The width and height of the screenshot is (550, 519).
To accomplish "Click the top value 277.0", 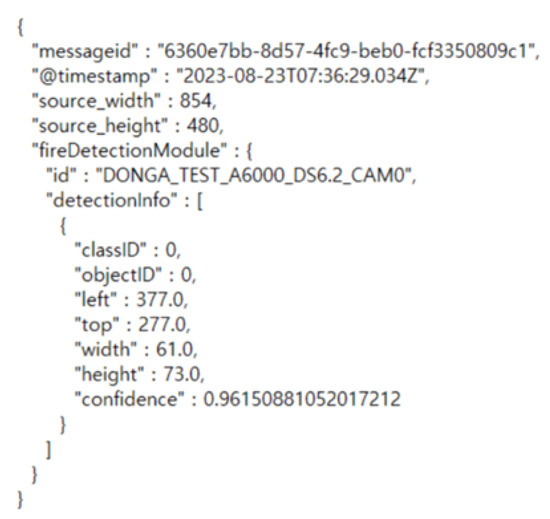I will point(162,325).
